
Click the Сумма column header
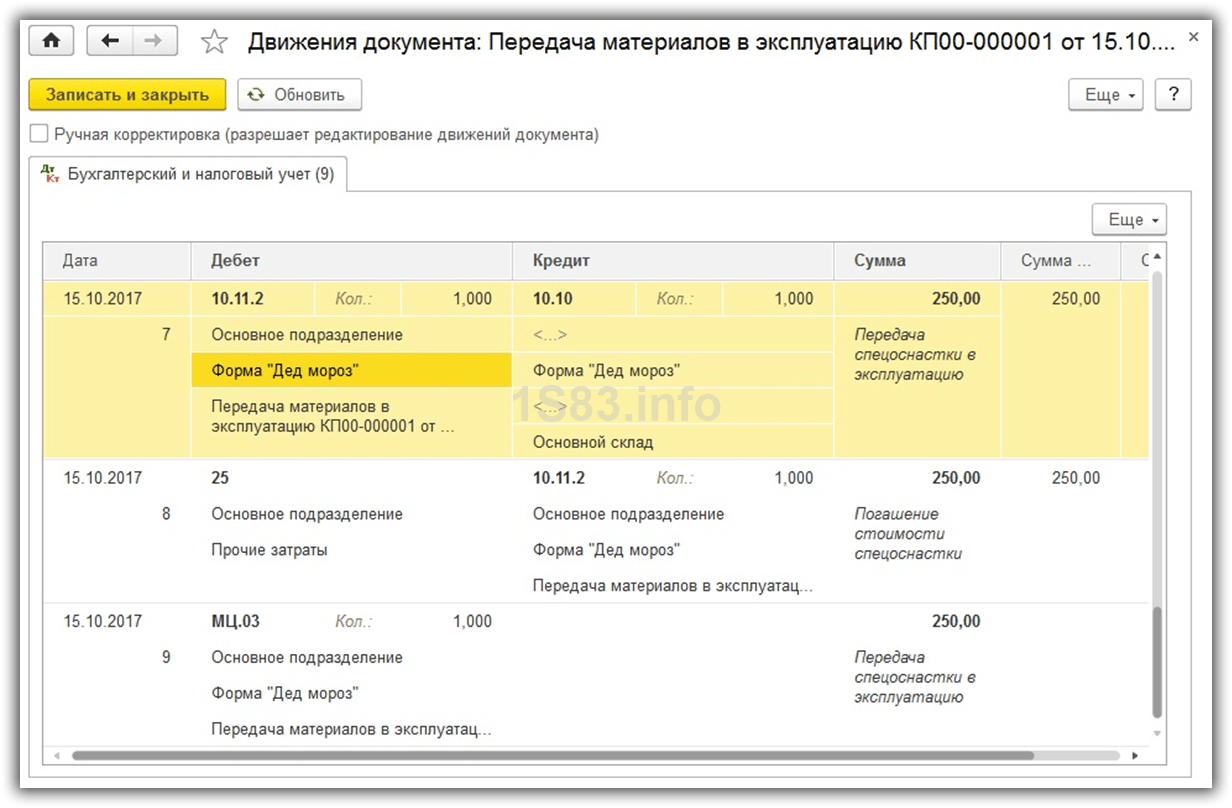point(916,261)
